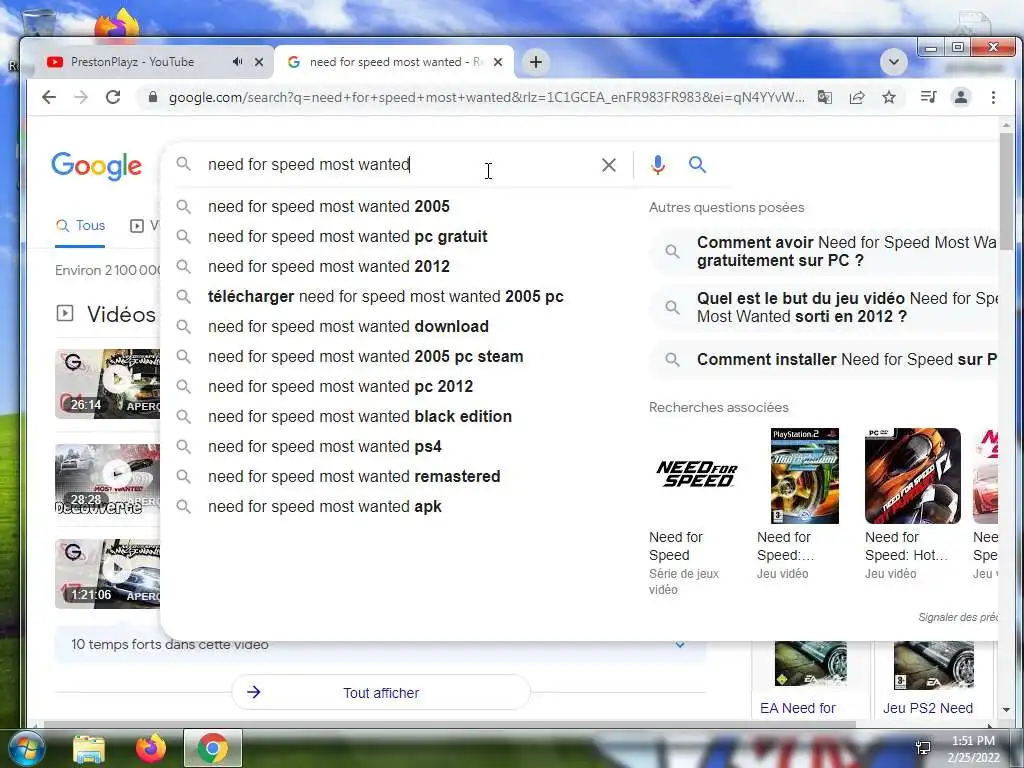Close the PrestonPlayz YouTube tab
This screenshot has width=1024, height=768.
[259, 62]
